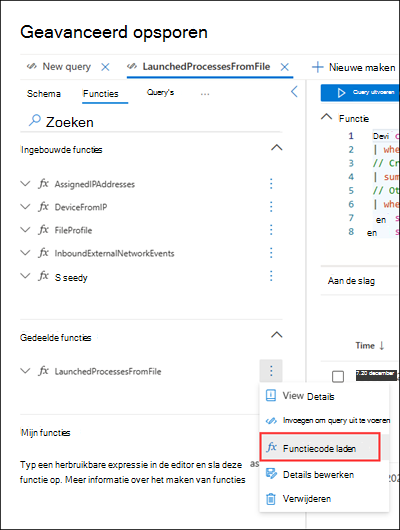400x530 pixels.
Task: Open more options for DeviceFromIP function
Action: click(x=271, y=207)
